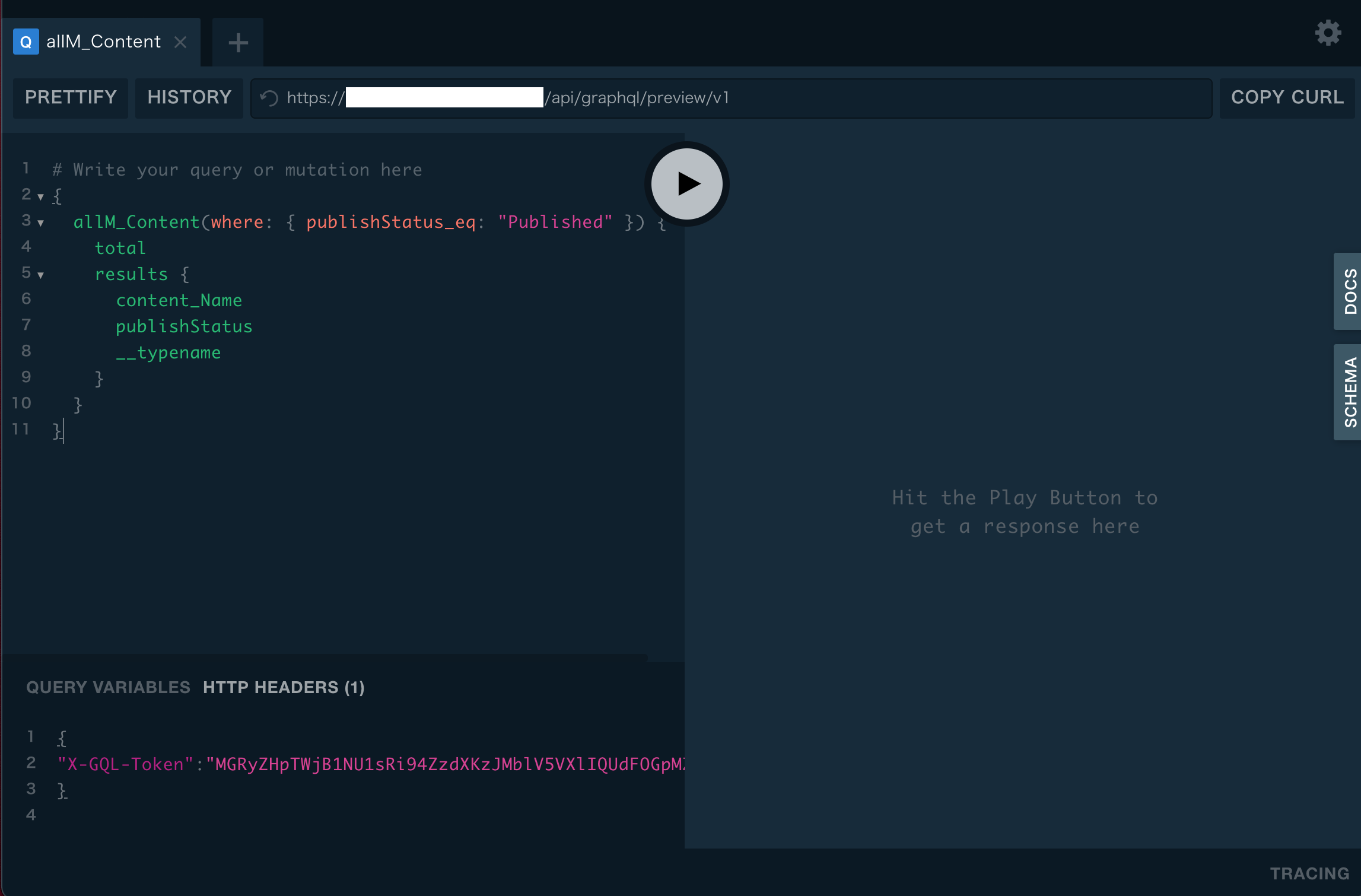Open the DOCS side tab

click(x=1347, y=291)
